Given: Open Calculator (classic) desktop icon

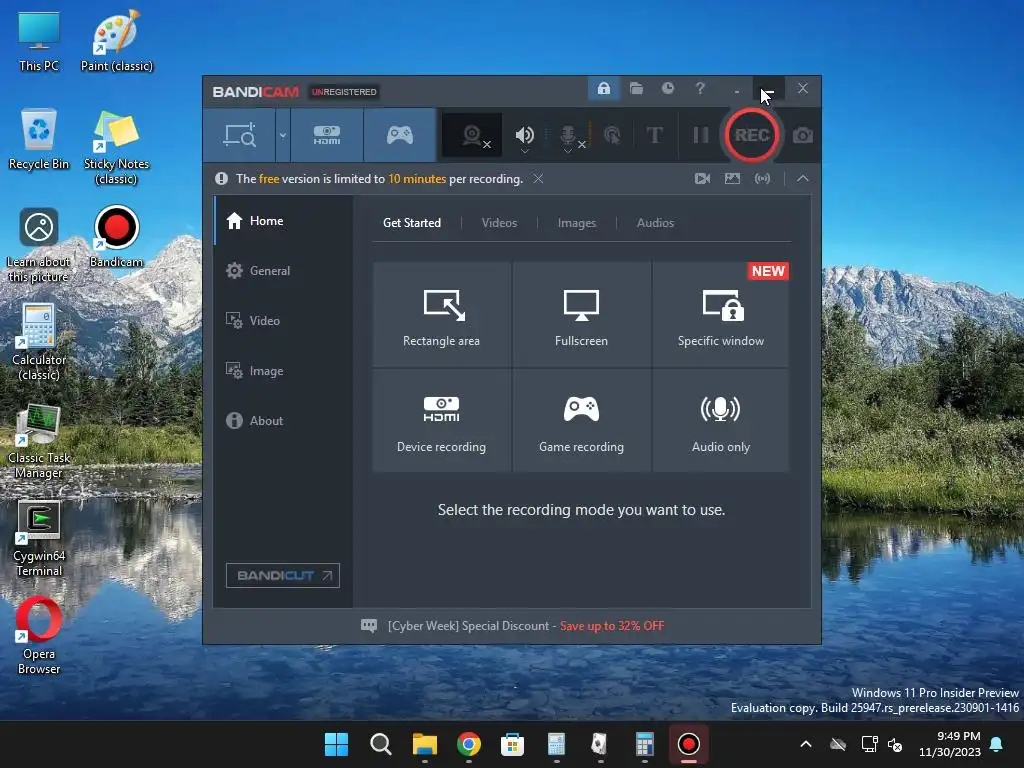Looking at the screenshot, I should pyautogui.click(x=39, y=342).
